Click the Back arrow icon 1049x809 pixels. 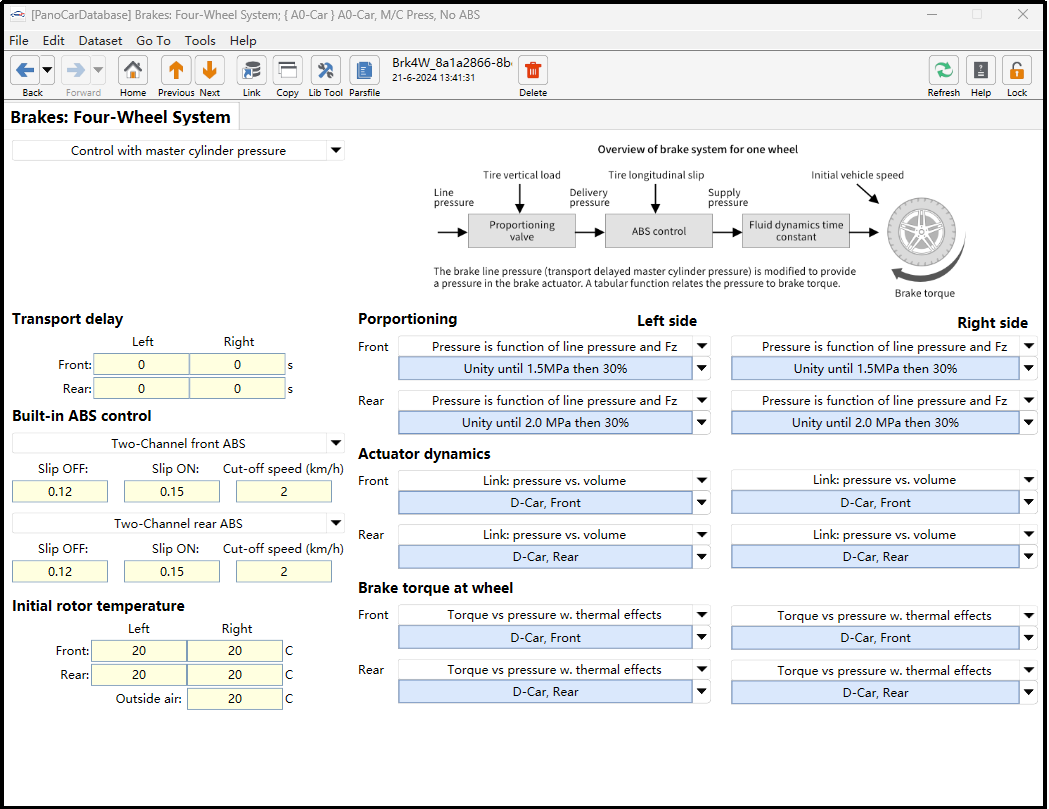25,70
